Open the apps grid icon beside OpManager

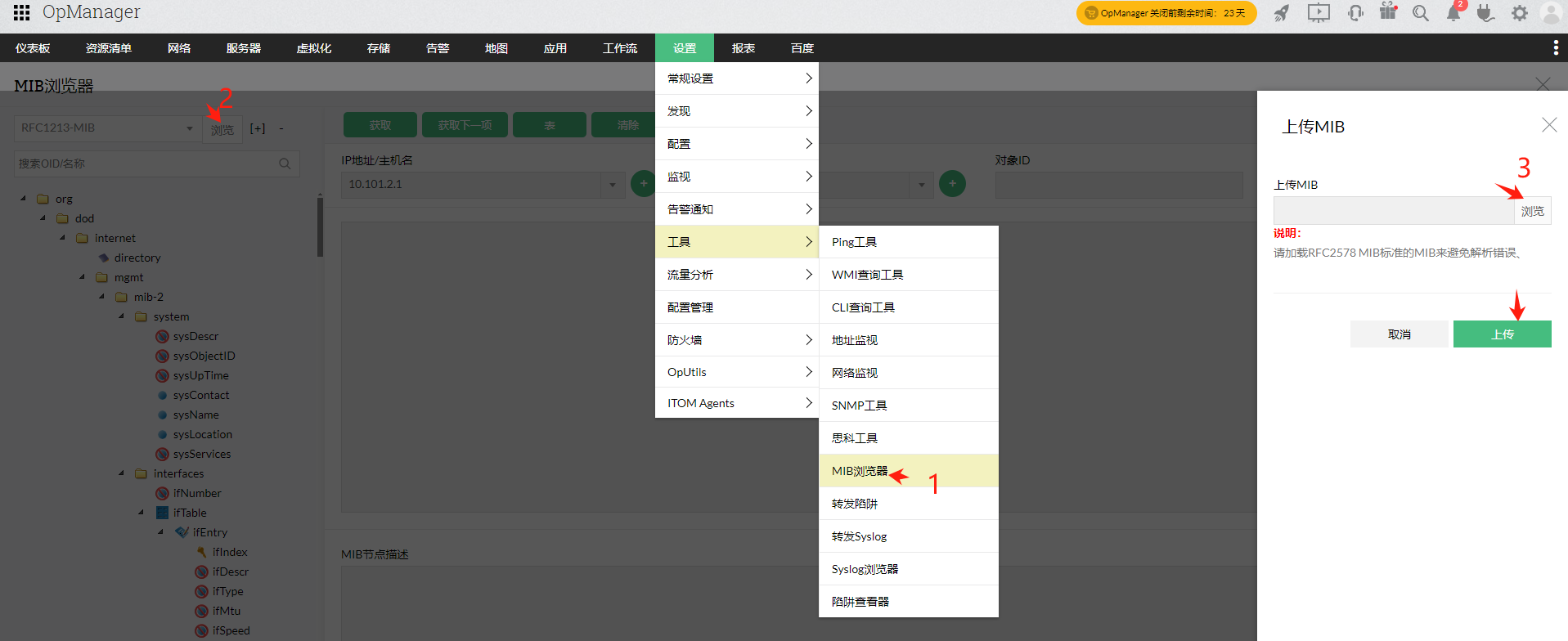click(x=22, y=12)
